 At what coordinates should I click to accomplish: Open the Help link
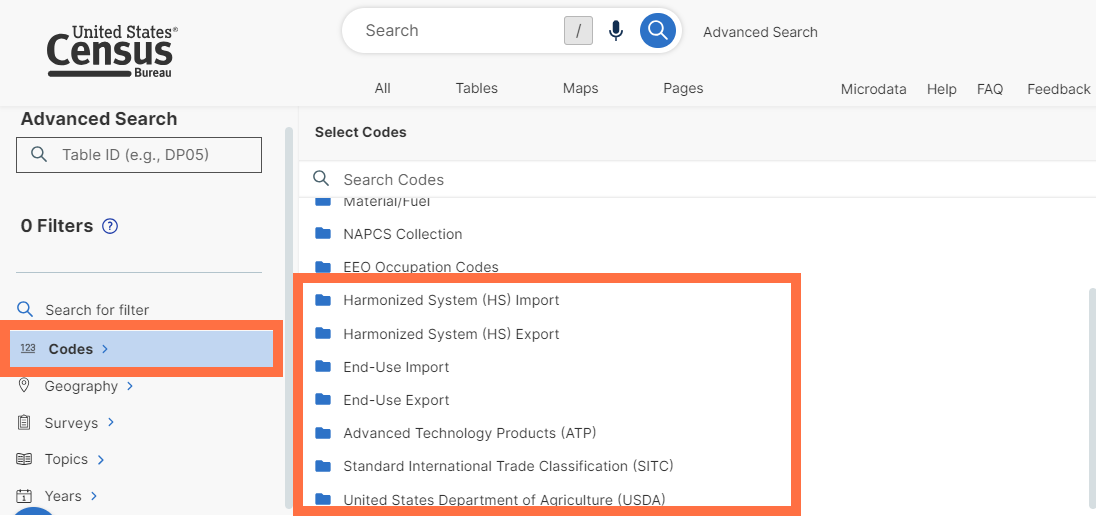click(942, 89)
